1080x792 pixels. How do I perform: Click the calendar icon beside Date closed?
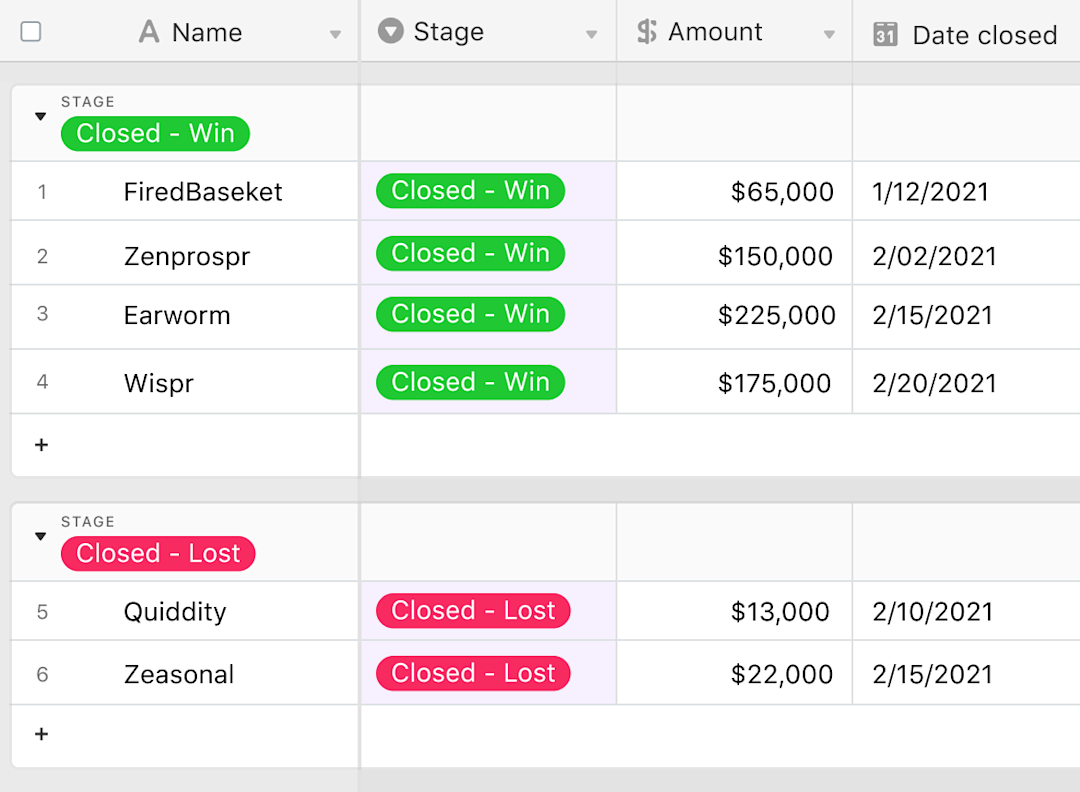pyautogui.click(x=884, y=34)
